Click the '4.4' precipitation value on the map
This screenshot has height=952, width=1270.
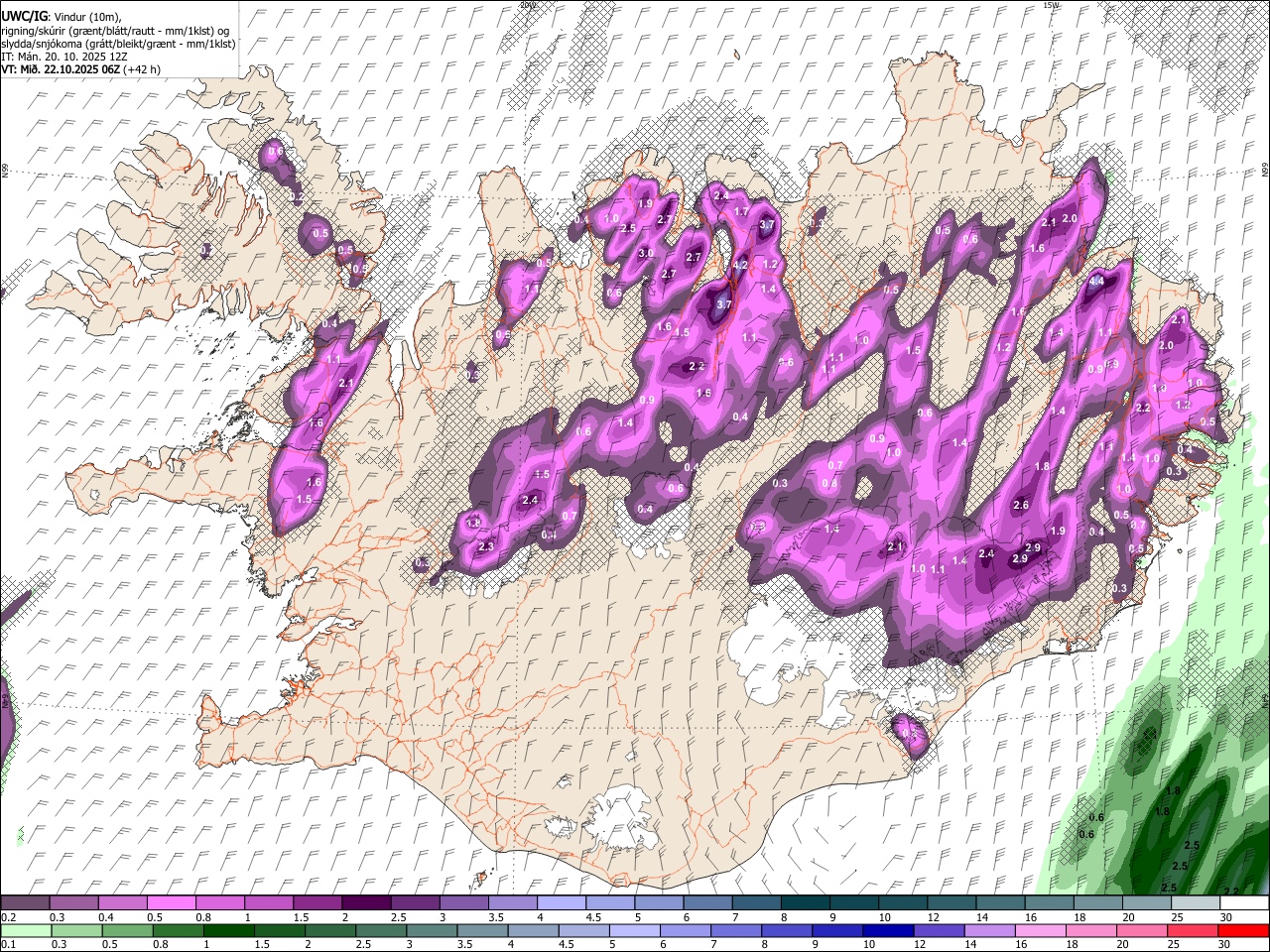pyautogui.click(x=1096, y=282)
